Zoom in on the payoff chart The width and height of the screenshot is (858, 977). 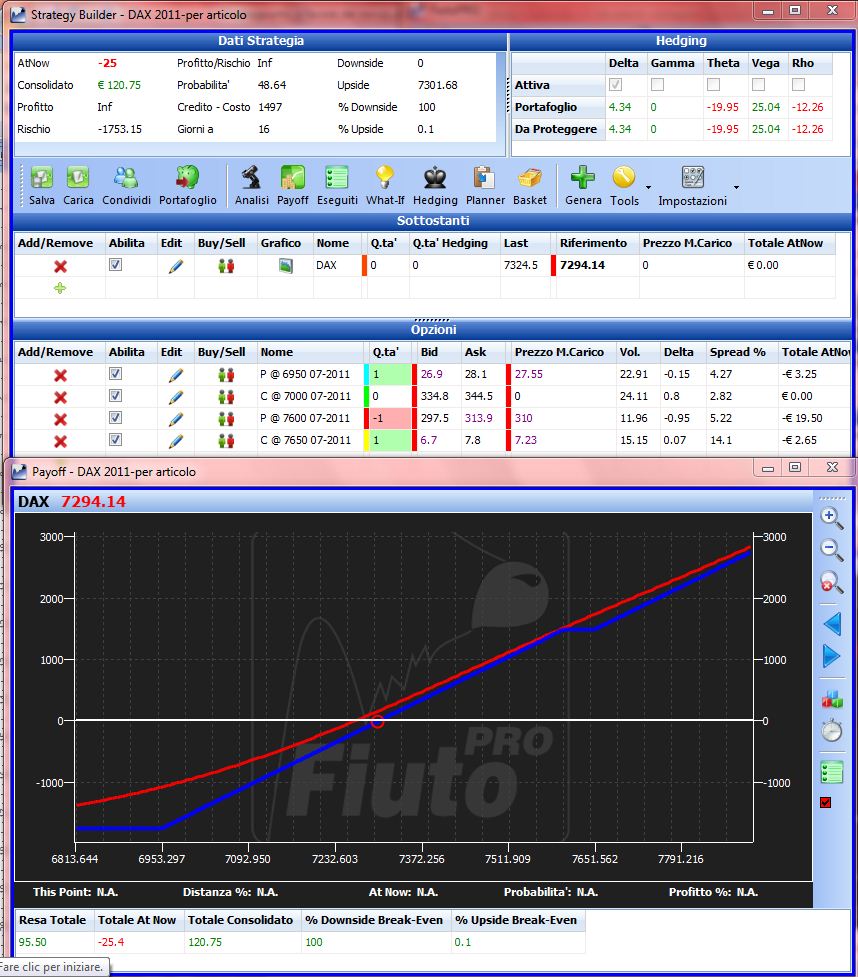click(831, 517)
